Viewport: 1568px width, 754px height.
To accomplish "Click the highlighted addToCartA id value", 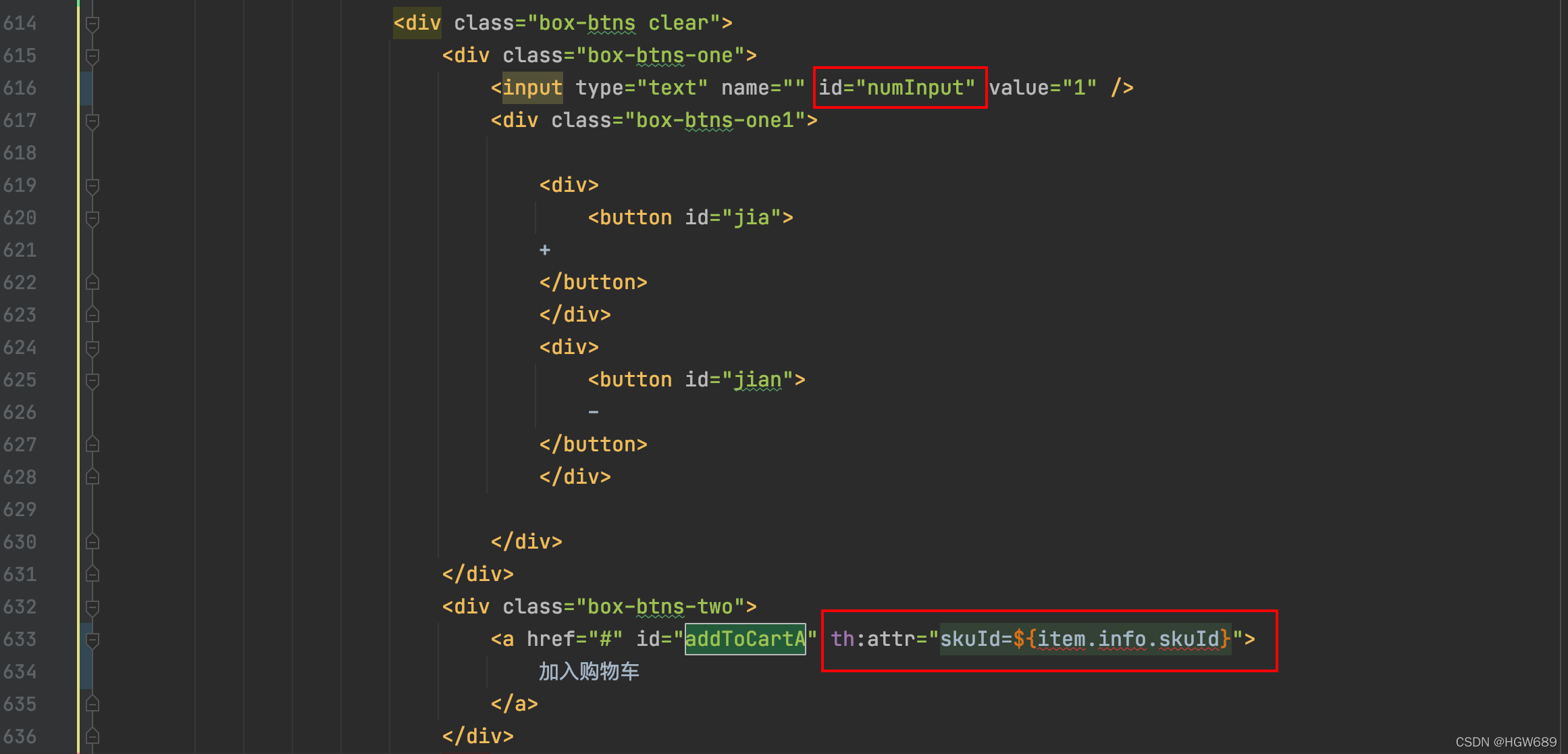I will tap(746, 639).
